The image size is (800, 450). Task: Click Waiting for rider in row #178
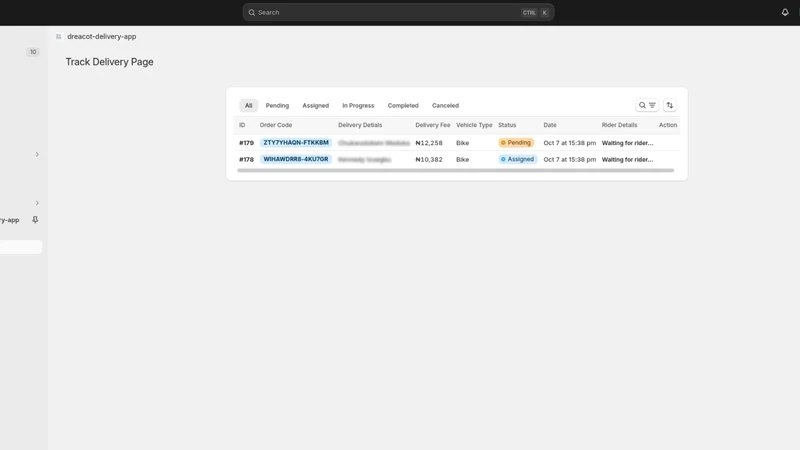point(628,159)
